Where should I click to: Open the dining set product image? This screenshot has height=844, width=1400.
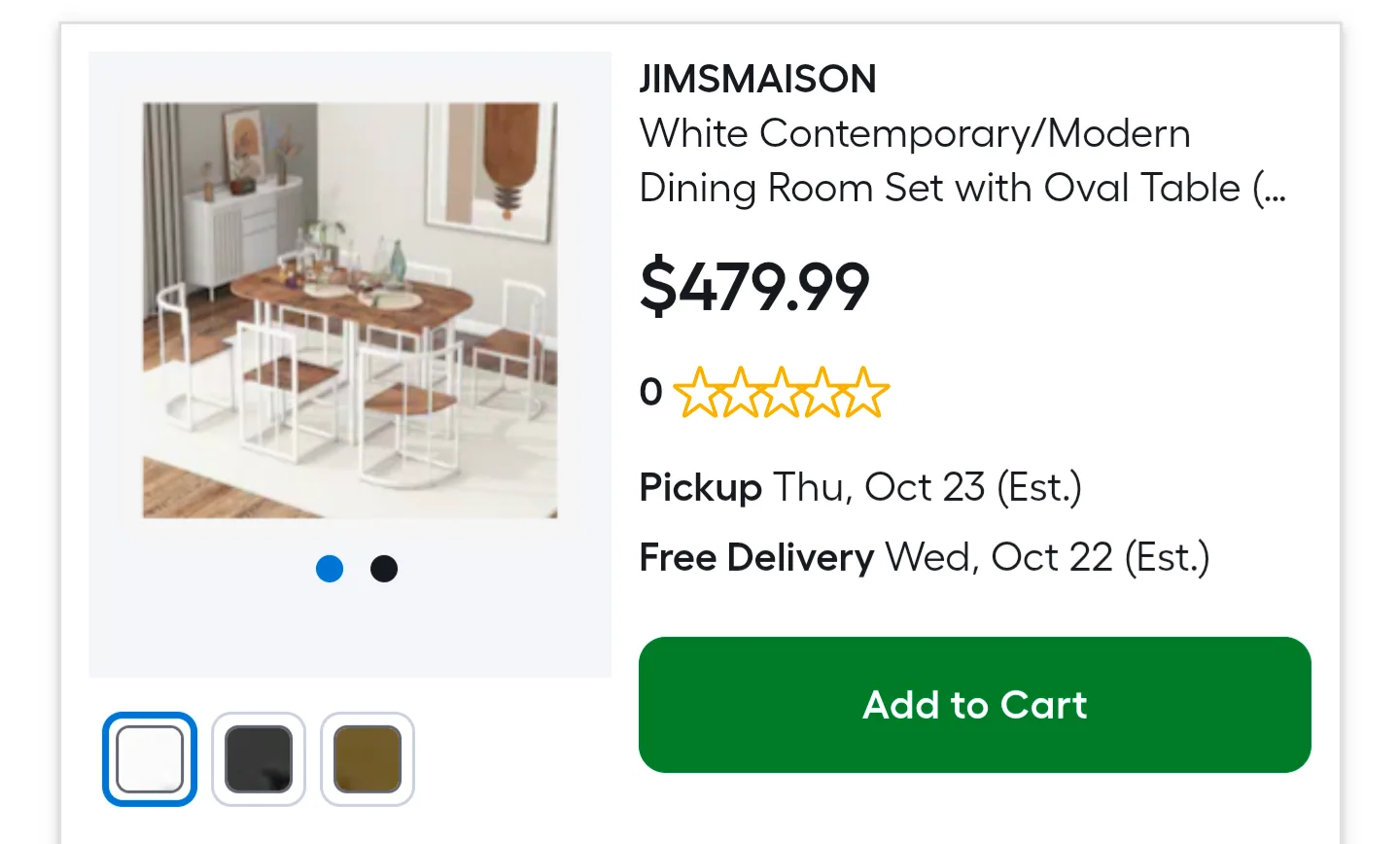tap(350, 309)
